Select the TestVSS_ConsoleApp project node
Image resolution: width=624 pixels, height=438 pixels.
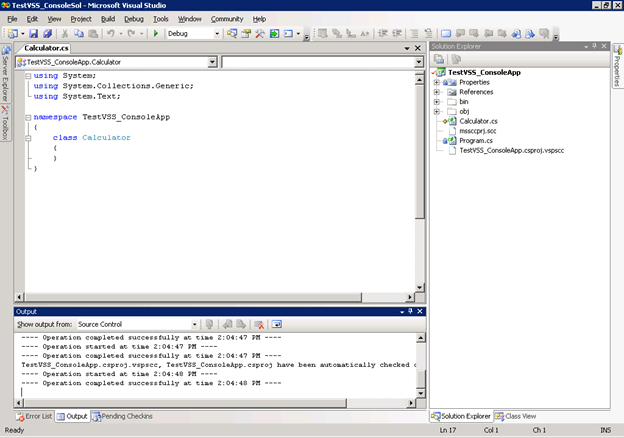(x=484, y=72)
